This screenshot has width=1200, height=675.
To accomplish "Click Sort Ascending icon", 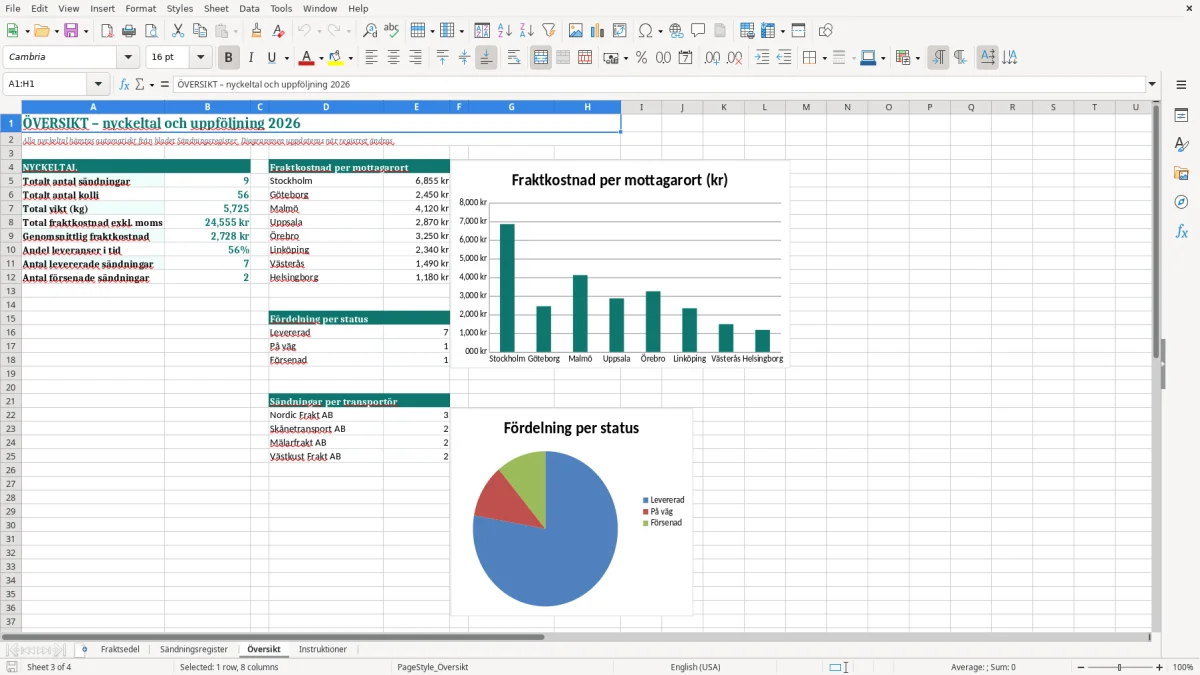I will click(505, 31).
